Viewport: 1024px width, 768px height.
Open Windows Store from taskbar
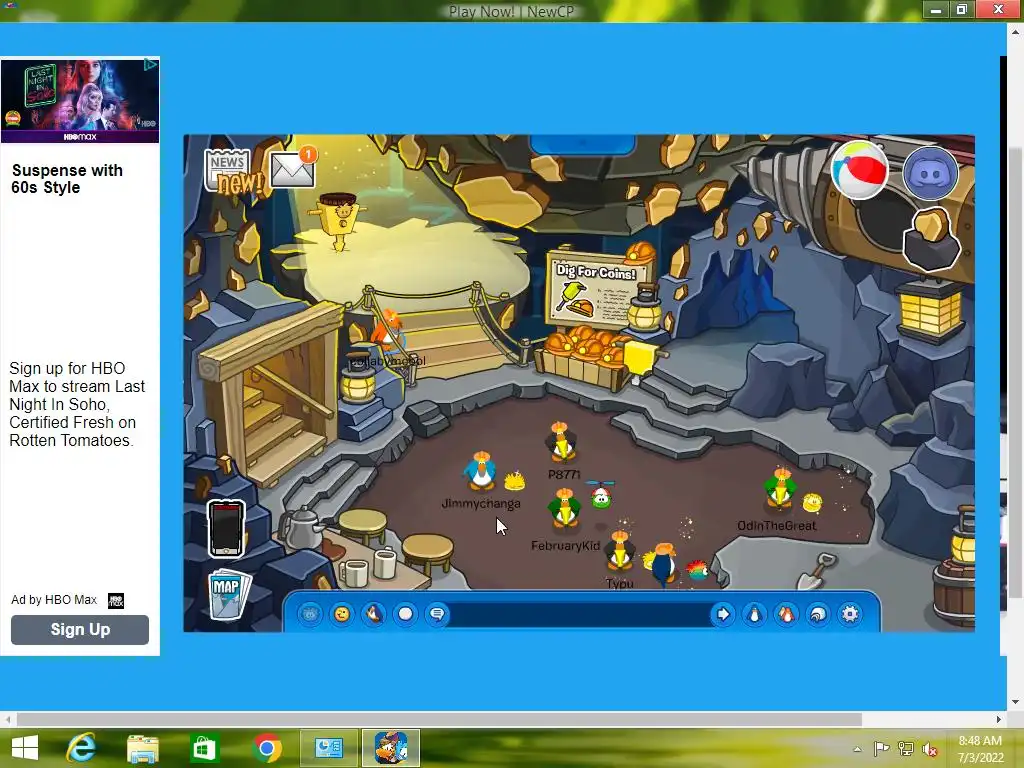[204, 748]
